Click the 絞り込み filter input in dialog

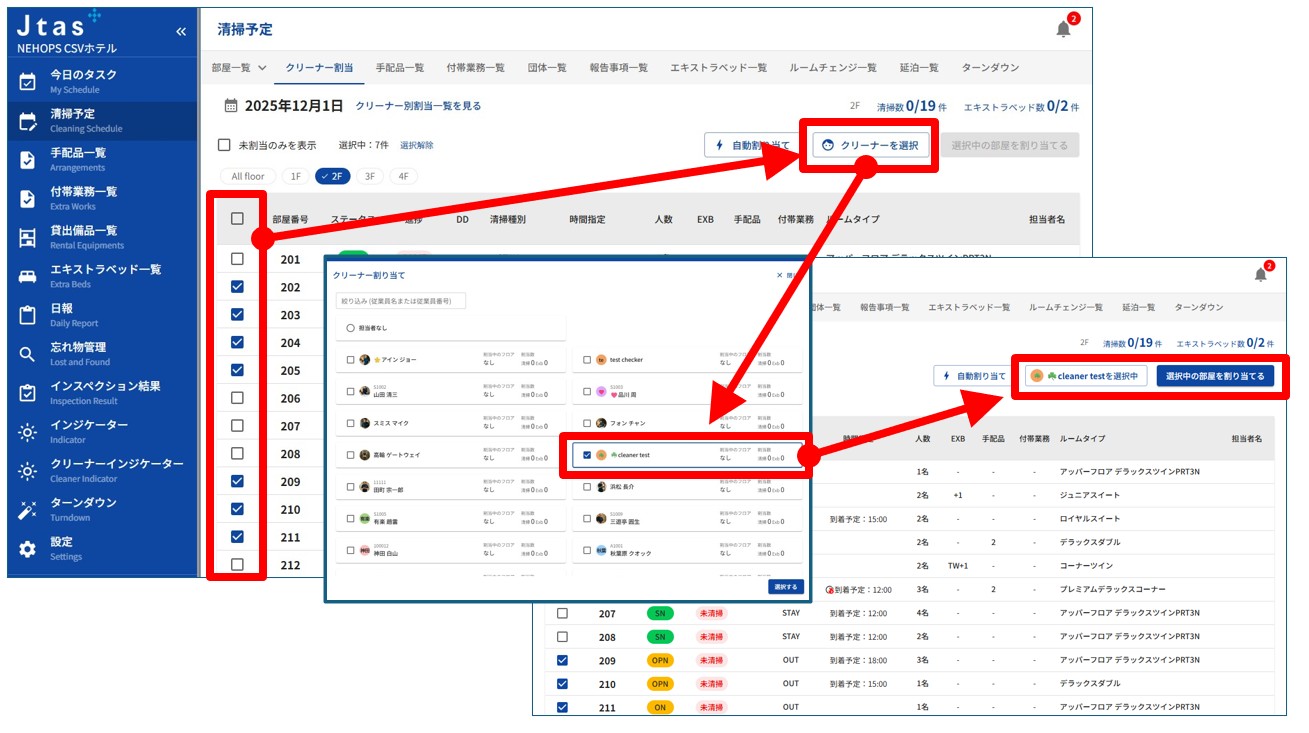point(401,300)
